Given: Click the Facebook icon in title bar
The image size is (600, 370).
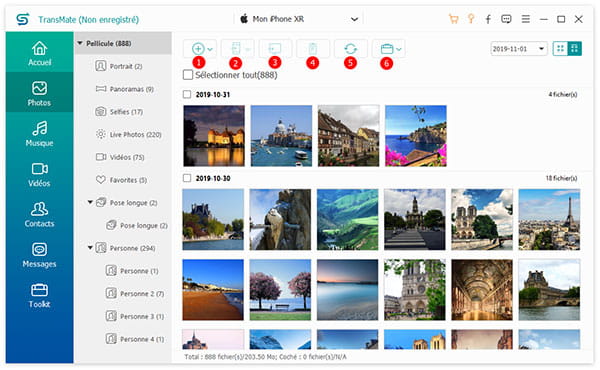Looking at the screenshot, I should [488, 19].
